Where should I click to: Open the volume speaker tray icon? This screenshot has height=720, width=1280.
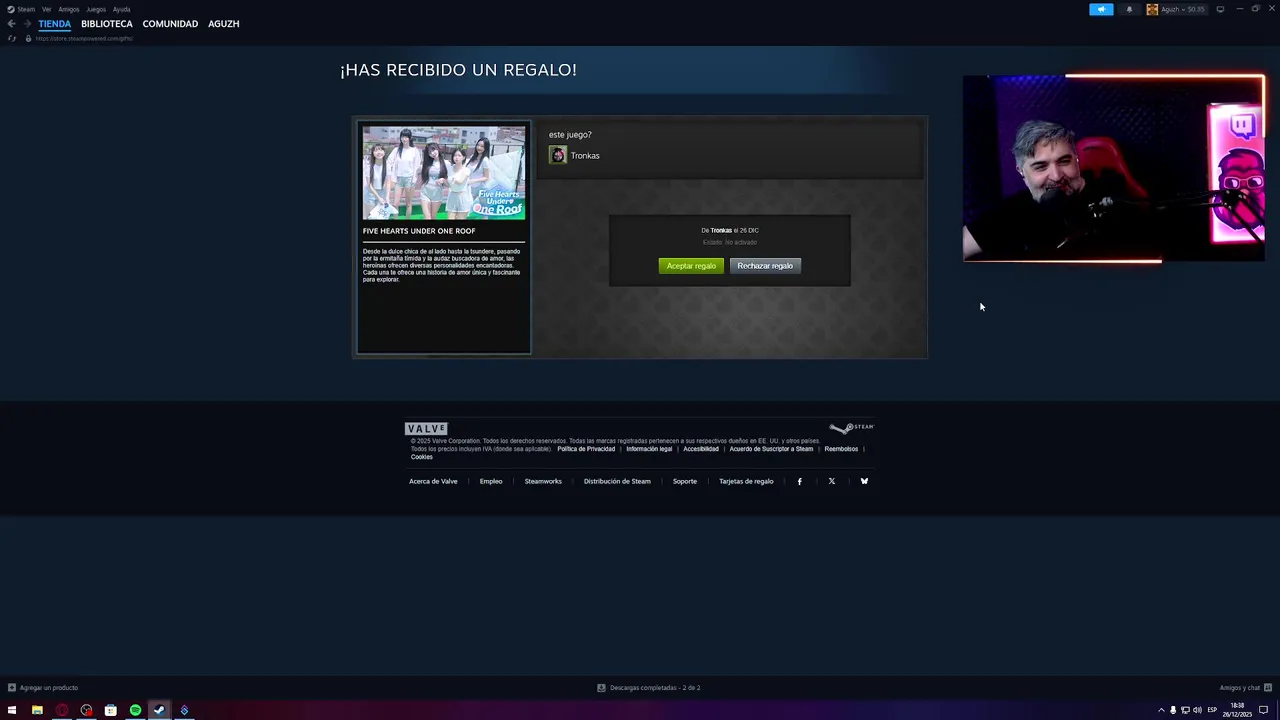(x=1197, y=710)
